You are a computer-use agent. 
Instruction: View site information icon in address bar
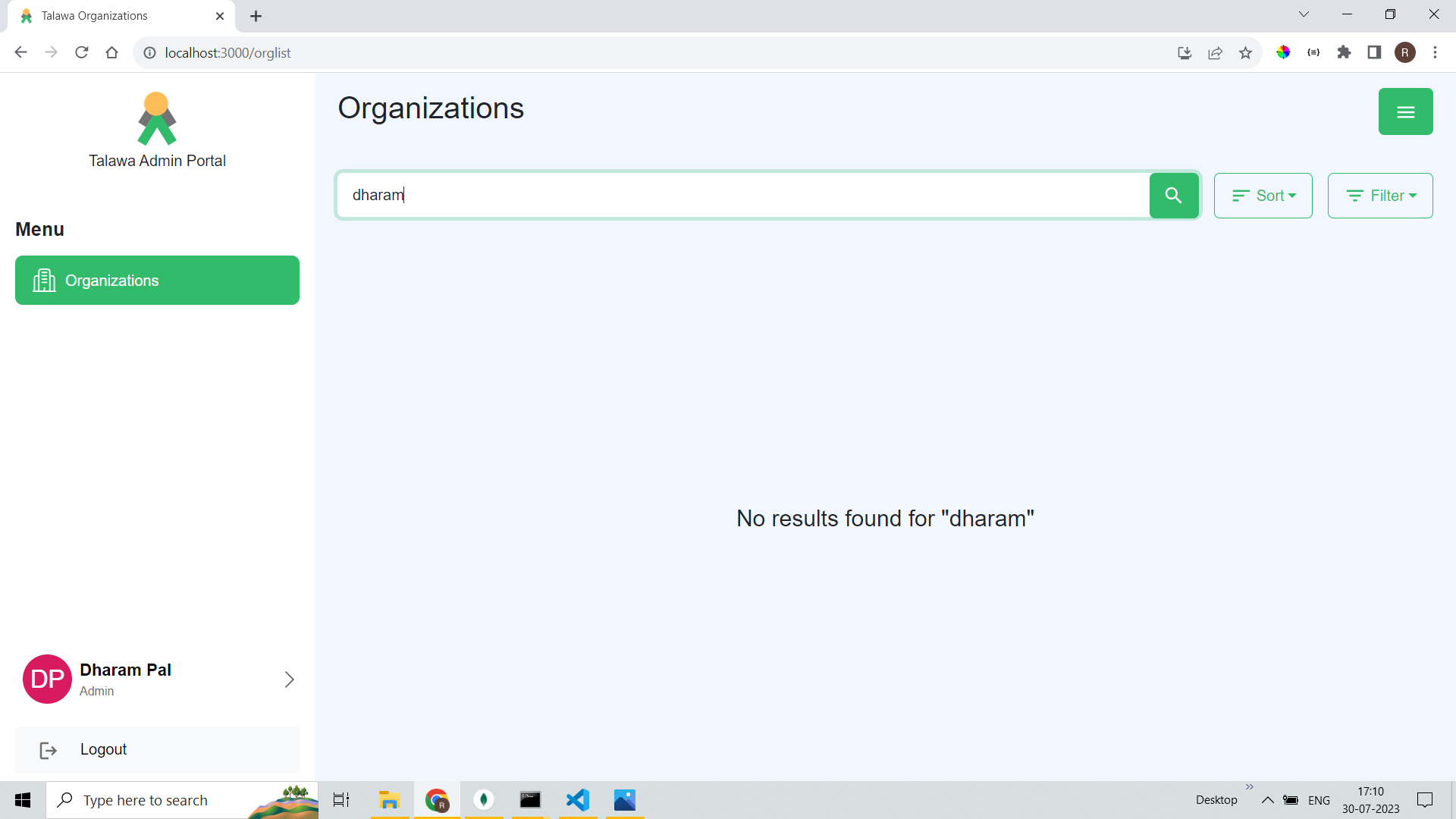149,53
